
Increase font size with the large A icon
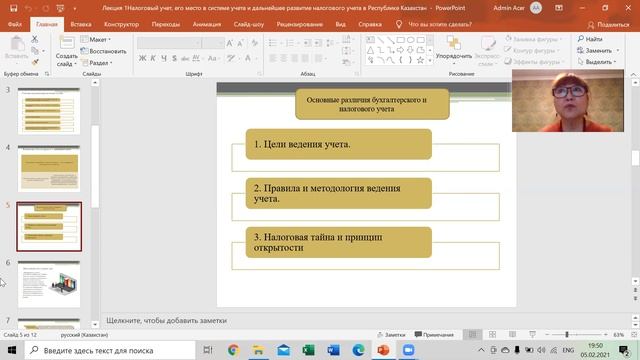click(230, 43)
